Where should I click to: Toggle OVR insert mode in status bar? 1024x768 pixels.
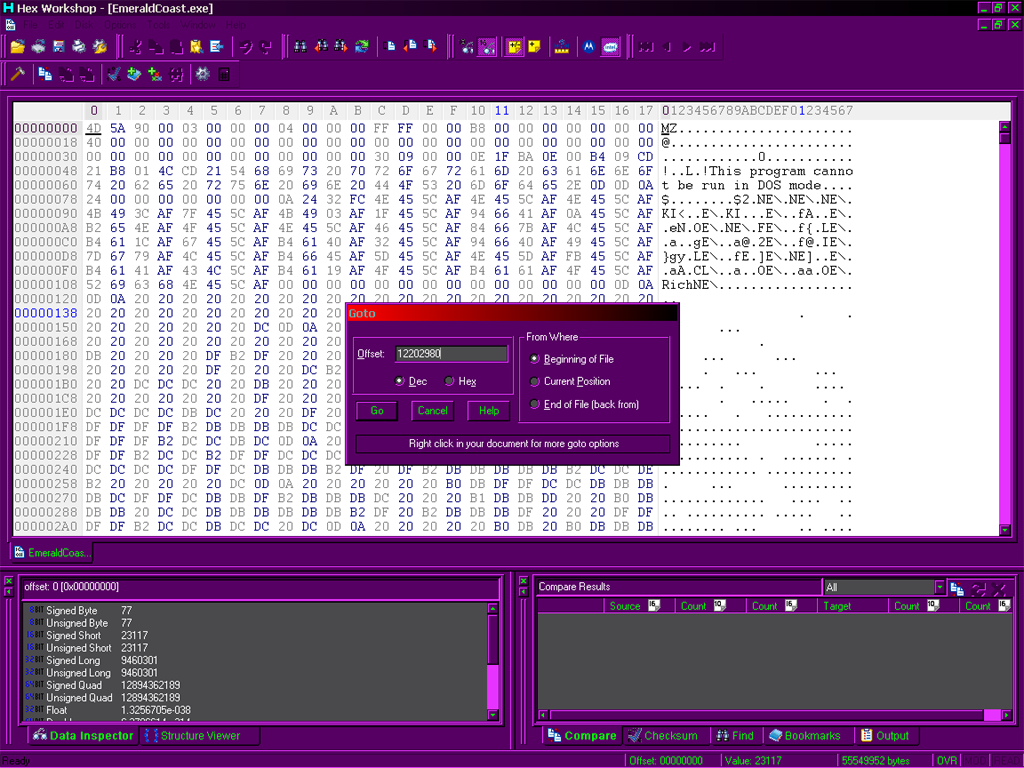(946, 761)
